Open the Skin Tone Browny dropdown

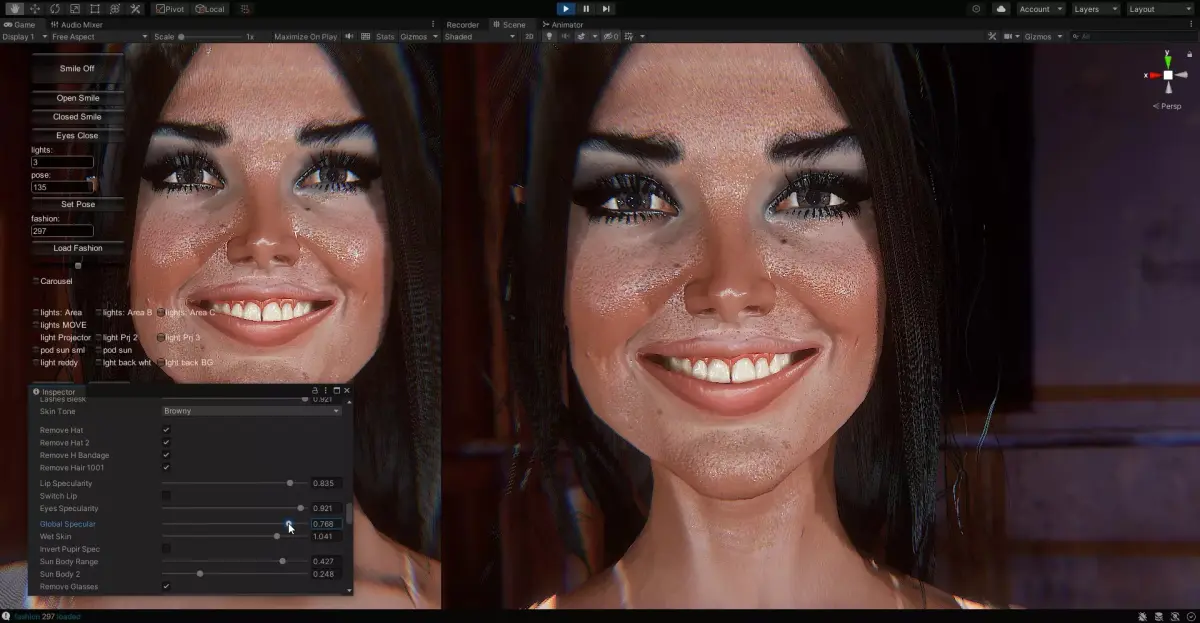pos(252,411)
